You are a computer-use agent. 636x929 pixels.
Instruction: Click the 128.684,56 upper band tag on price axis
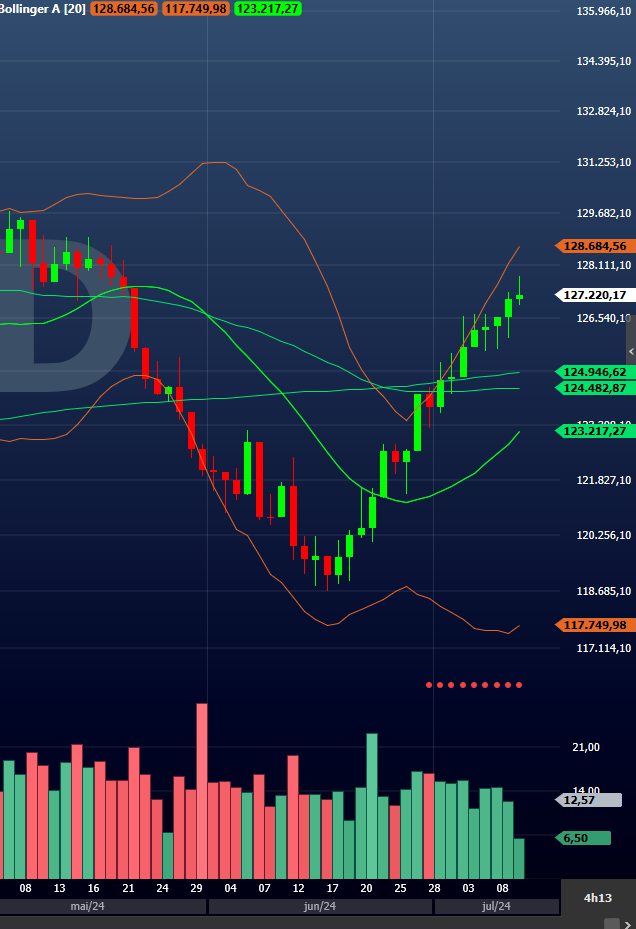point(595,246)
